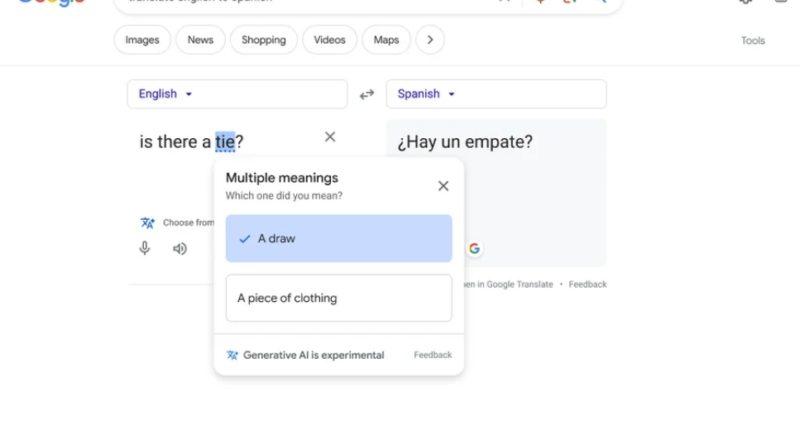
Task: Switch to the News search tab
Action: click(200, 40)
